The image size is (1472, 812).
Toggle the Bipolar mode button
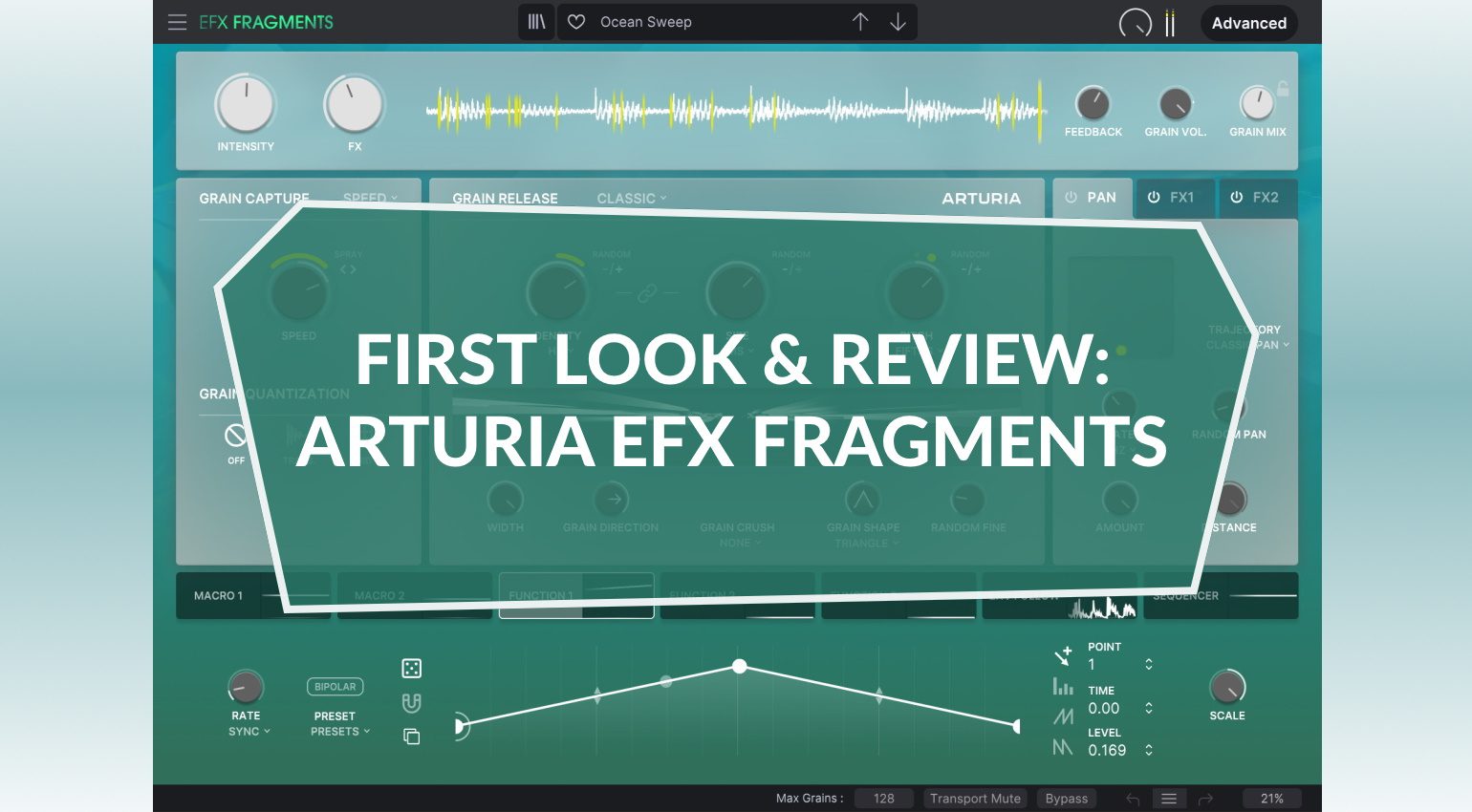[335, 687]
